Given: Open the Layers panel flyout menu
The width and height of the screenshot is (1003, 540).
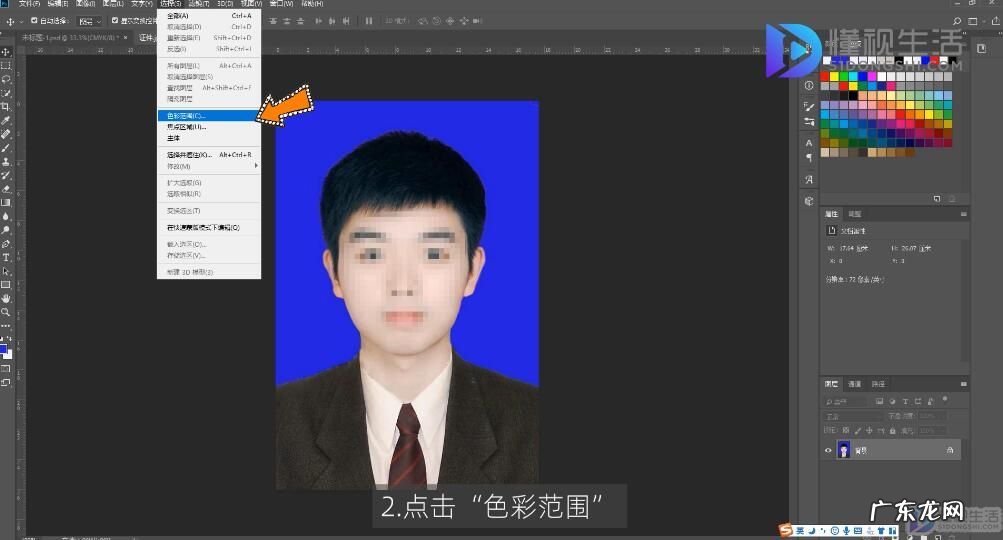Looking at the screenshot, I should click(963, 384).
